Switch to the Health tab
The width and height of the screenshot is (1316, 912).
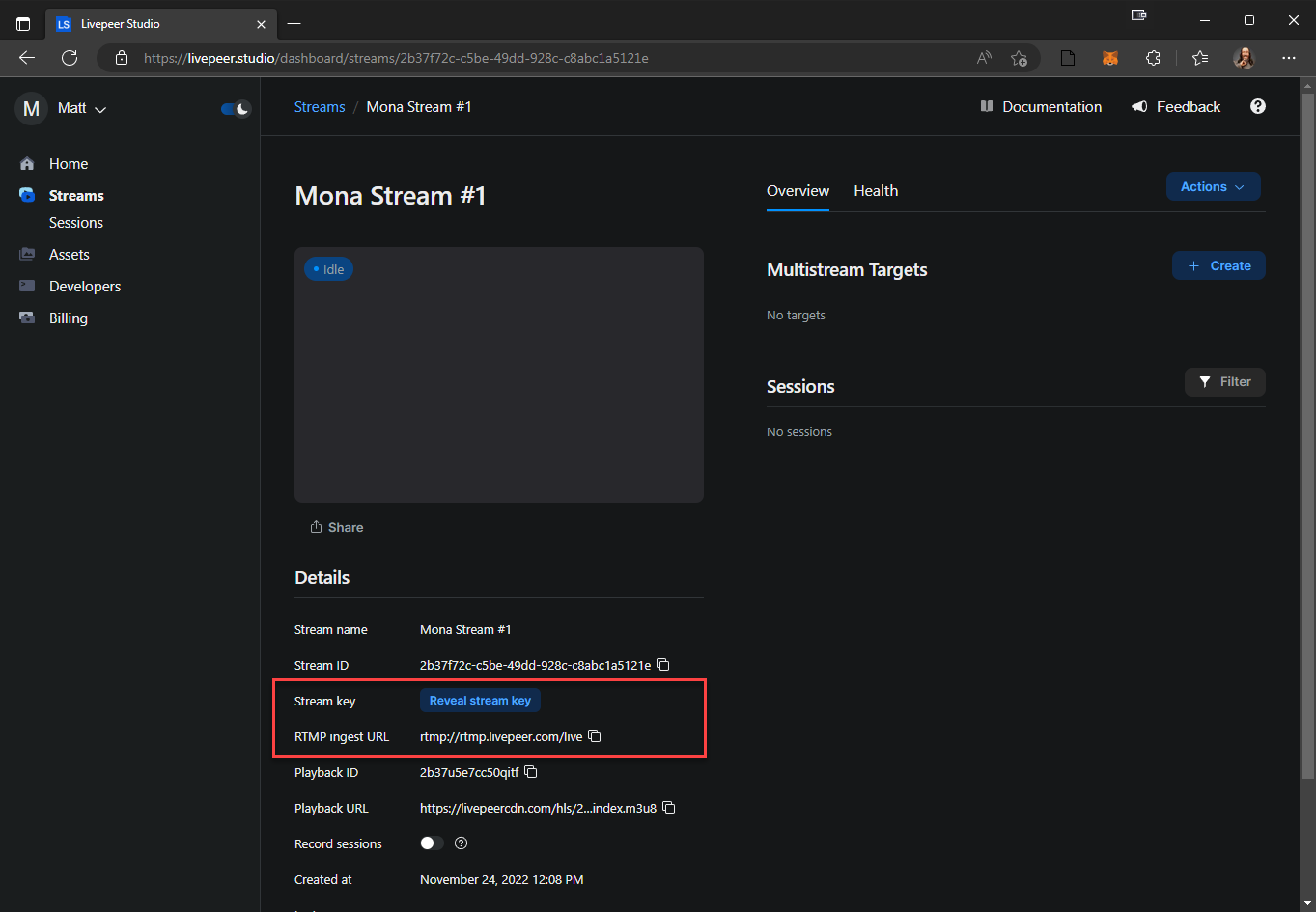click(876, 191)
